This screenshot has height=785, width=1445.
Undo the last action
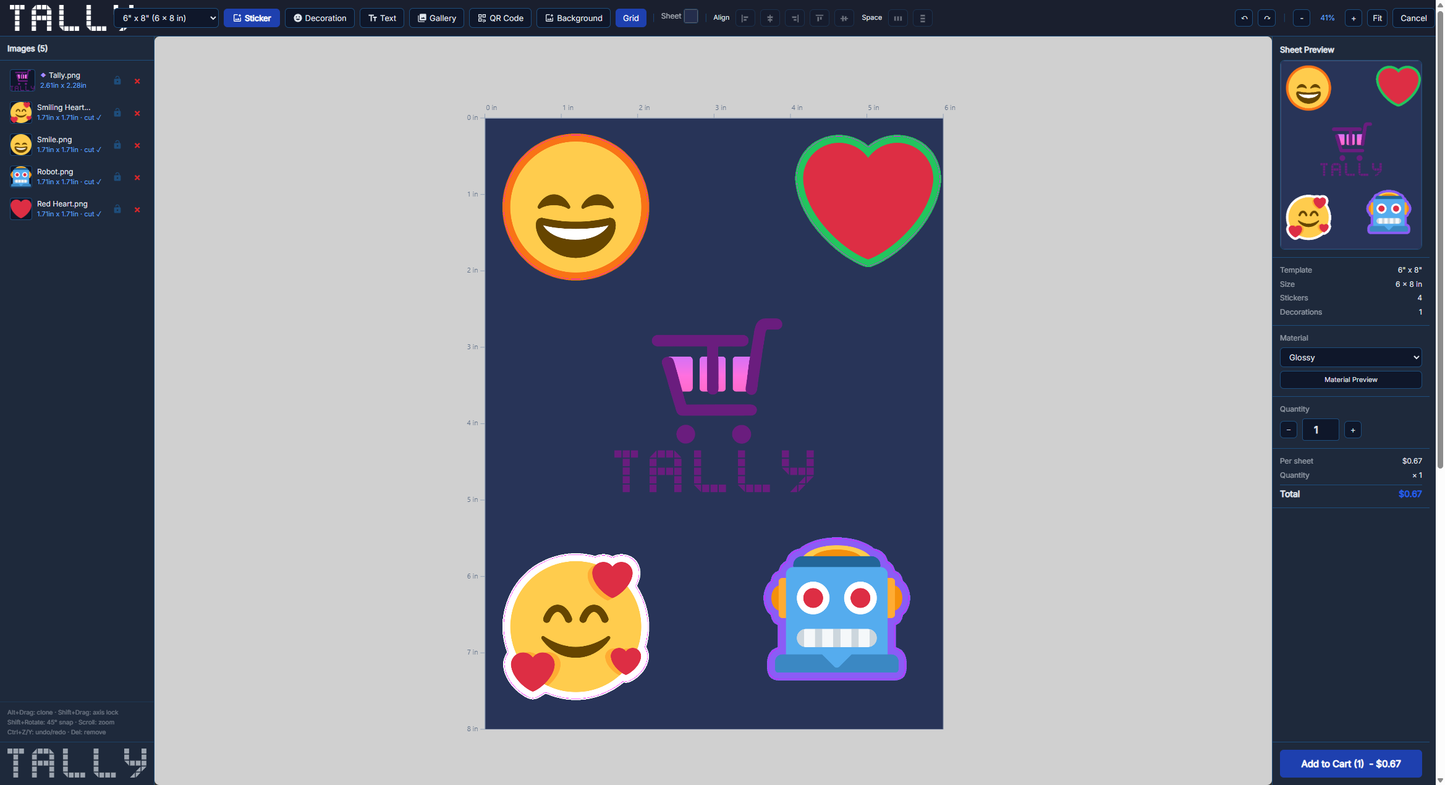click(1244, 18)
